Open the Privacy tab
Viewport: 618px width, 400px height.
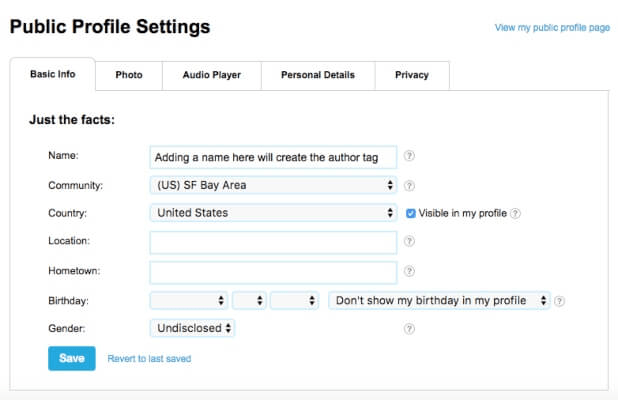[412, 75]
